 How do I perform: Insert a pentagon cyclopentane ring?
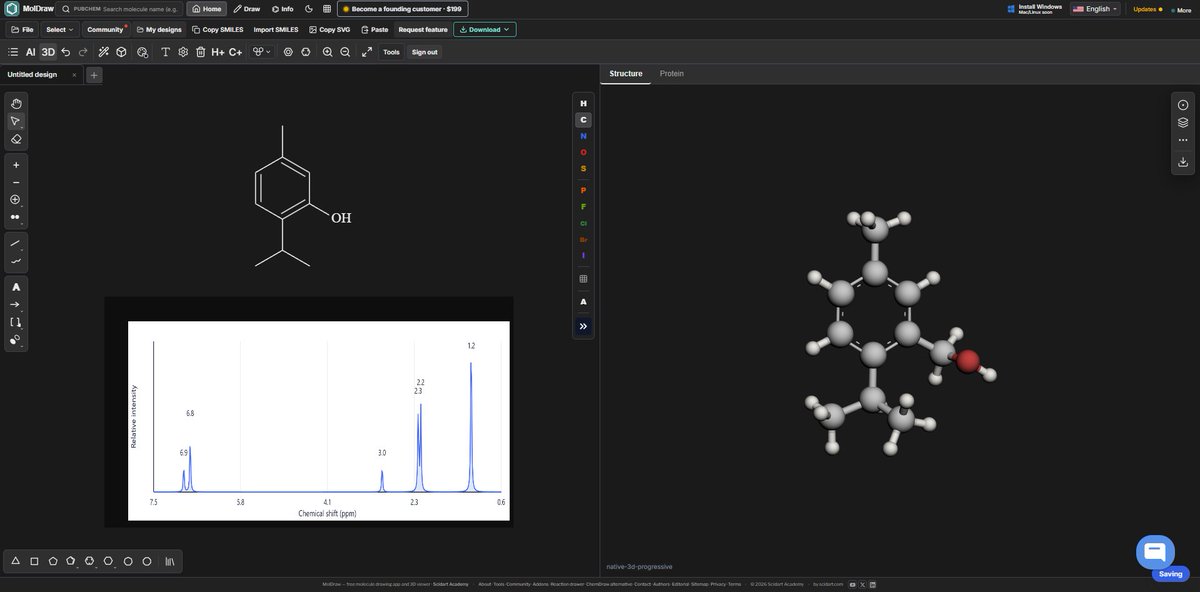pos(53,561)
